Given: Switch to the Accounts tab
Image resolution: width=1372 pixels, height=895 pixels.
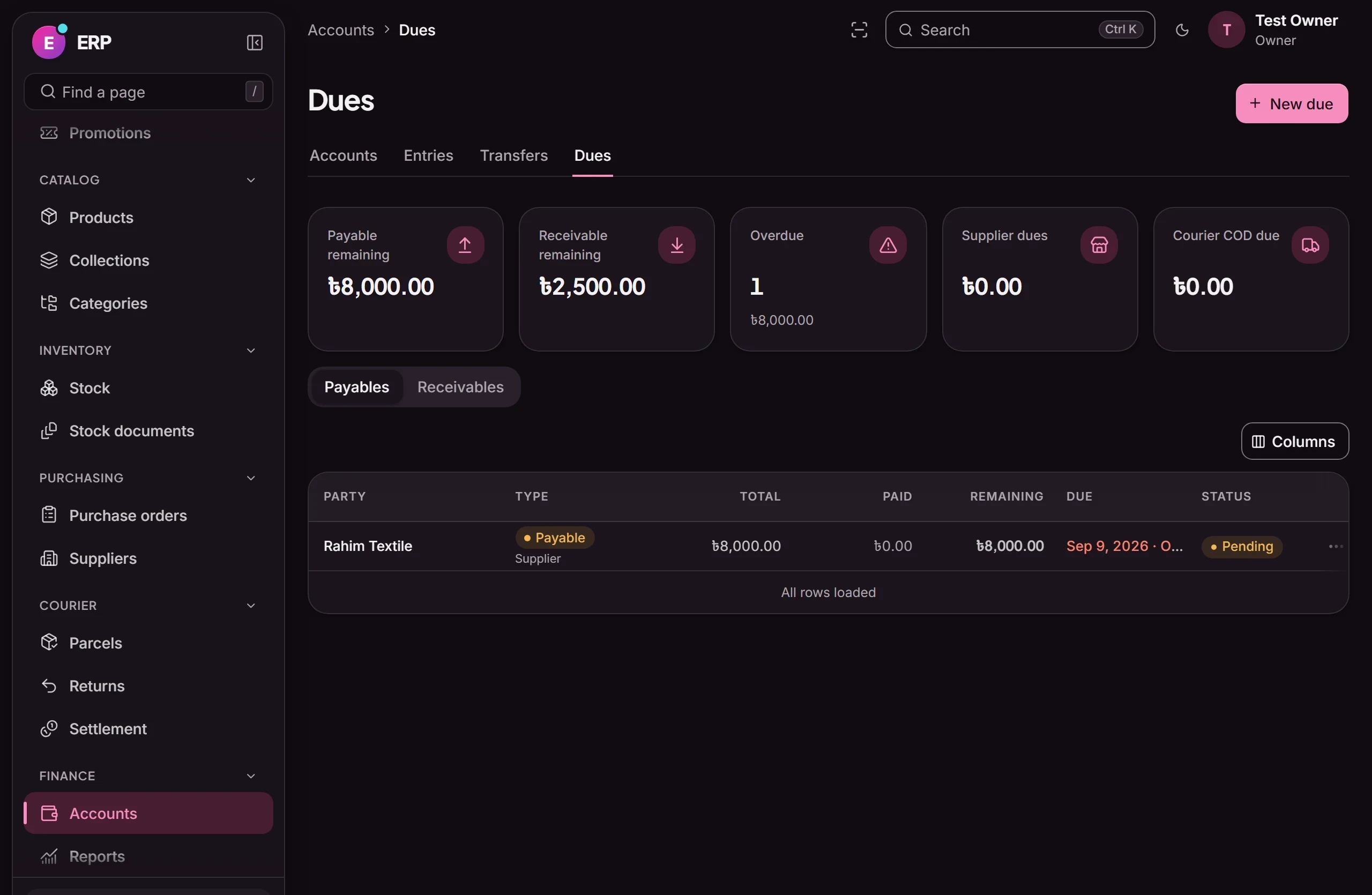Looking at the screenshot, I should click(x=343, y=155).
